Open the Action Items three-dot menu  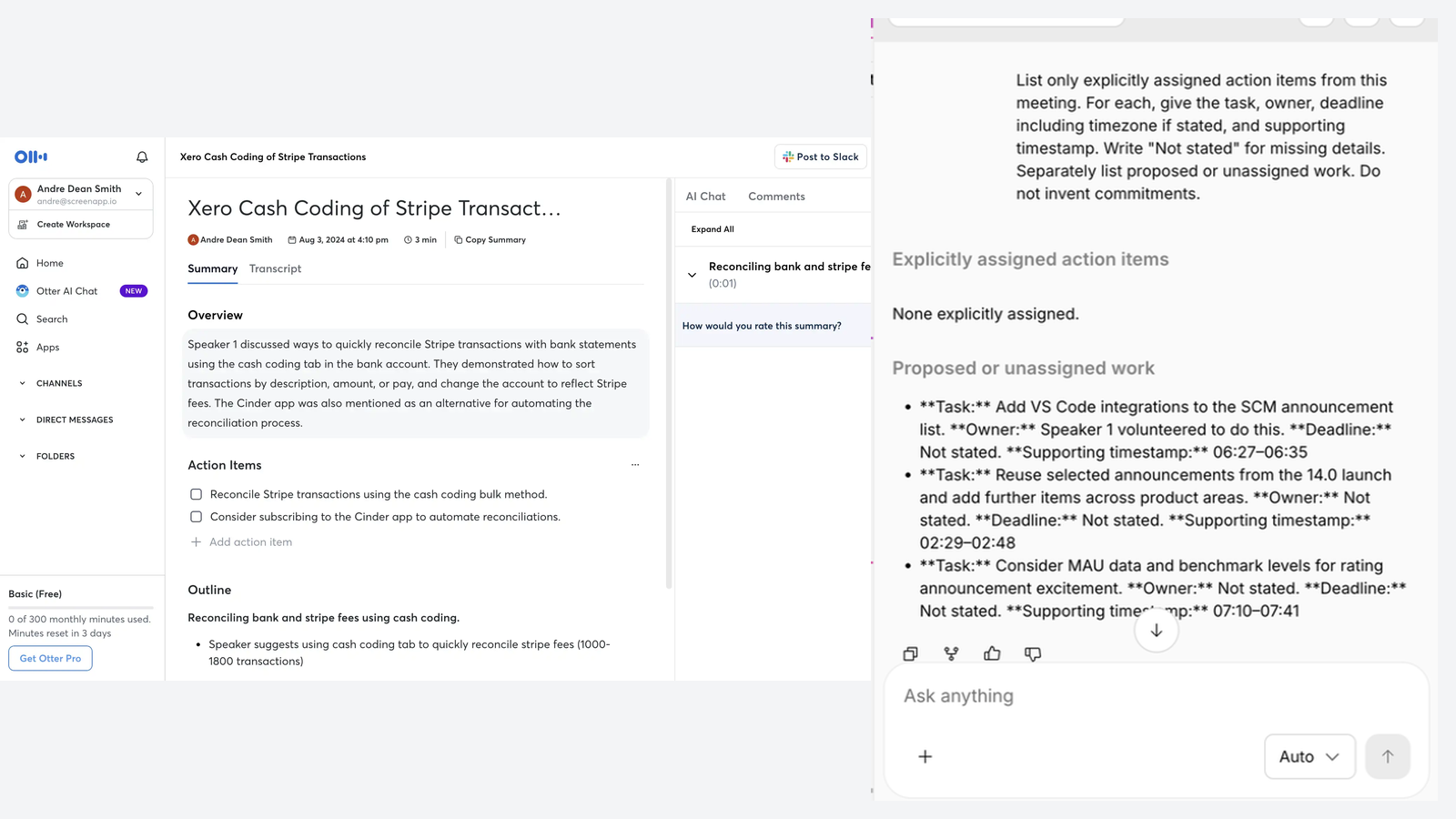635,465
